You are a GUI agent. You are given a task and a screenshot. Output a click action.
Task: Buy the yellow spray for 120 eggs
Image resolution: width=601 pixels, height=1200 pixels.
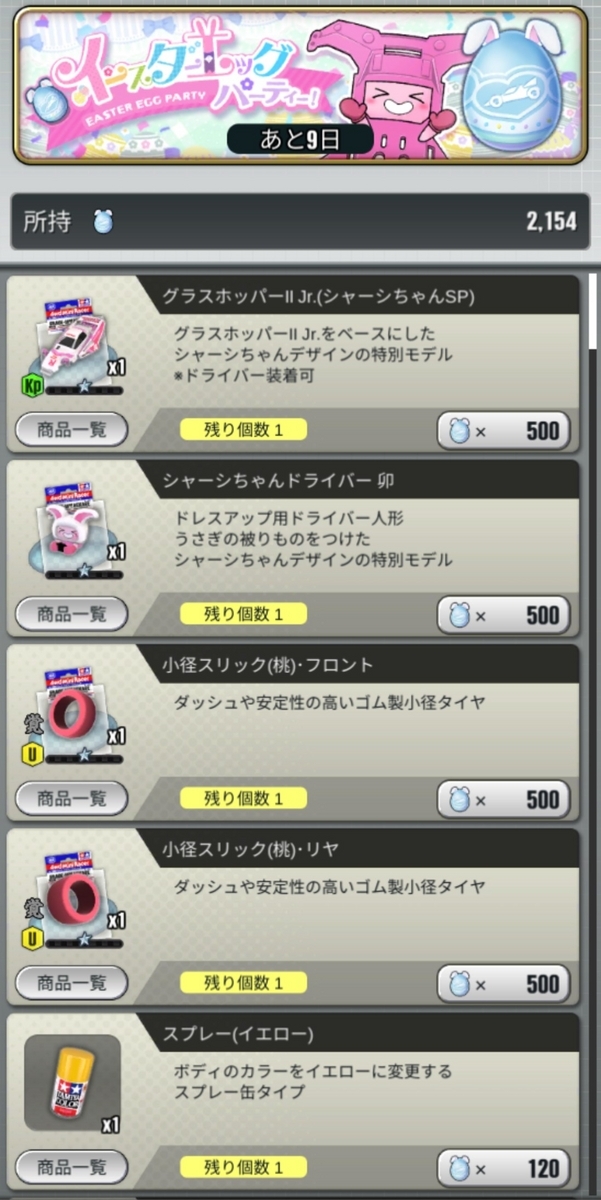pos(504,1168)
